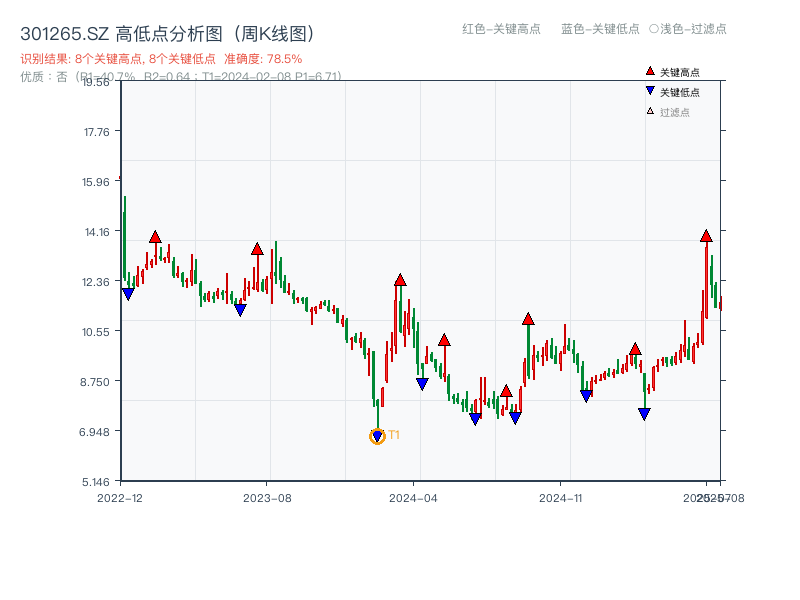
Task: Toggle the 关键低点 legend label
Action: click(x=680, y=92)
